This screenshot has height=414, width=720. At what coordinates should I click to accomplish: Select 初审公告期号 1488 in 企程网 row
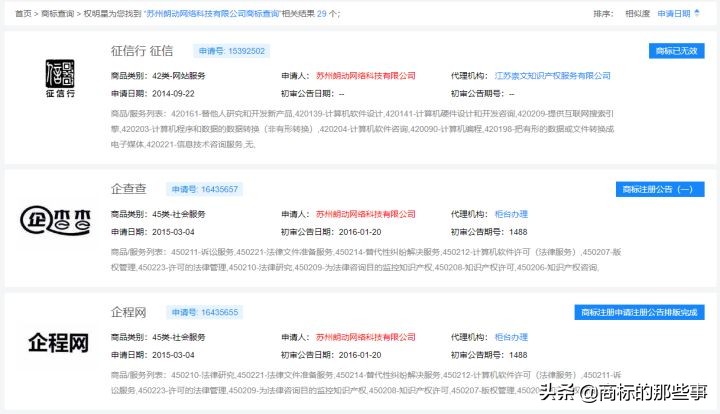(518, 355)
